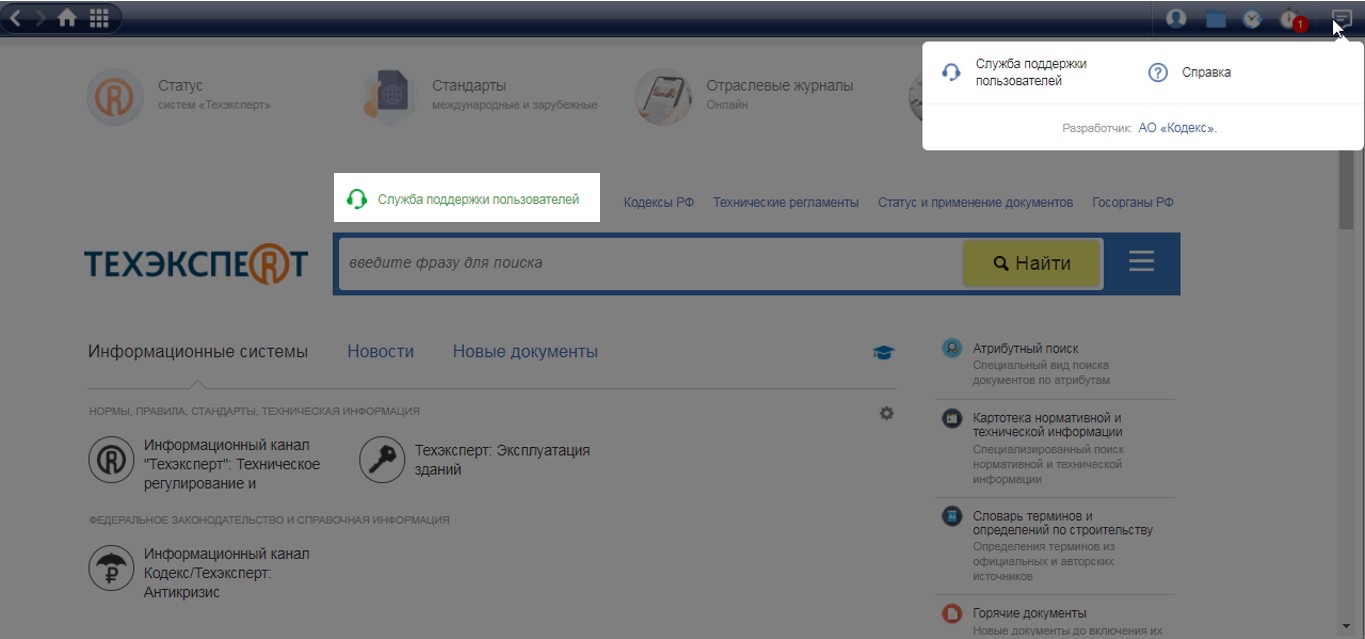Open the Стандарты международные и зарубежные tile

click(480, 96)
